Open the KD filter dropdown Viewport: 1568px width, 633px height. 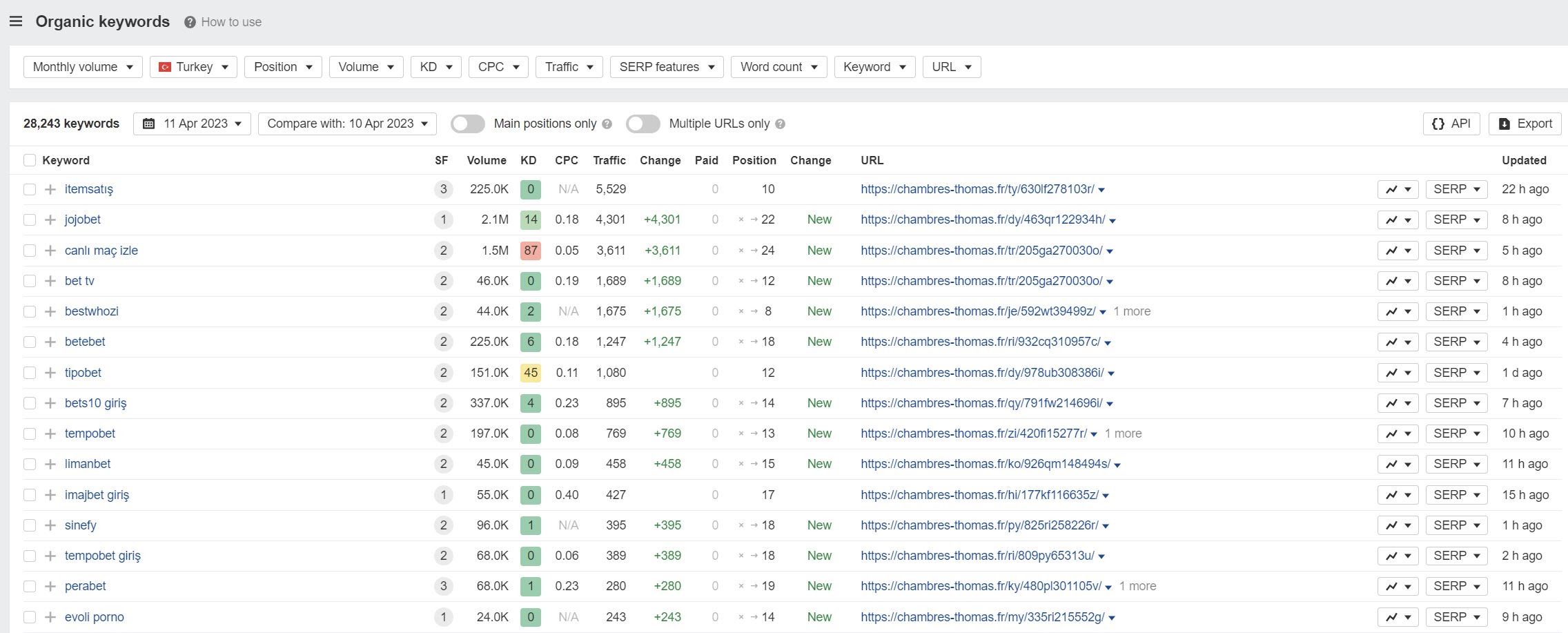click(435, 67)
